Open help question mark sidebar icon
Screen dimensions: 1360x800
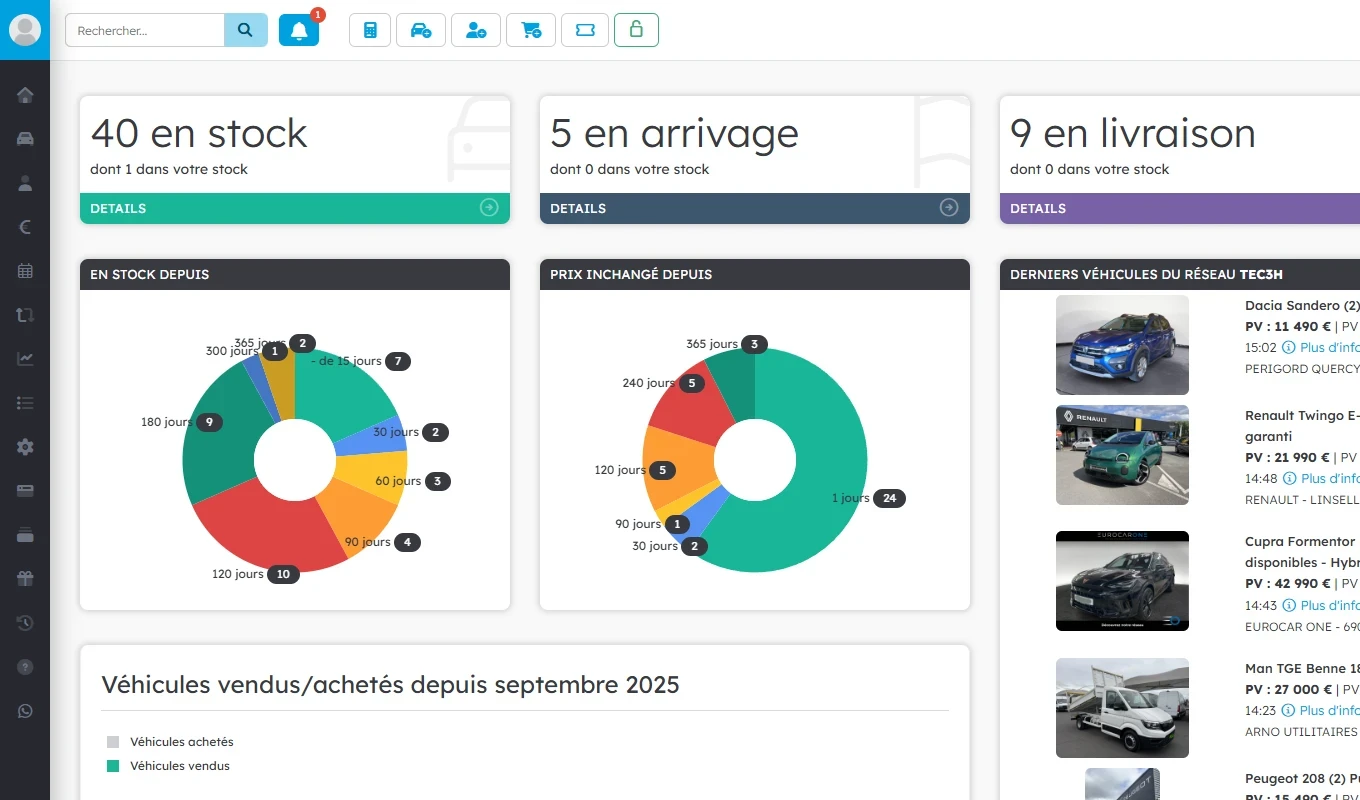pyautogui.click(x=25, y=667)
